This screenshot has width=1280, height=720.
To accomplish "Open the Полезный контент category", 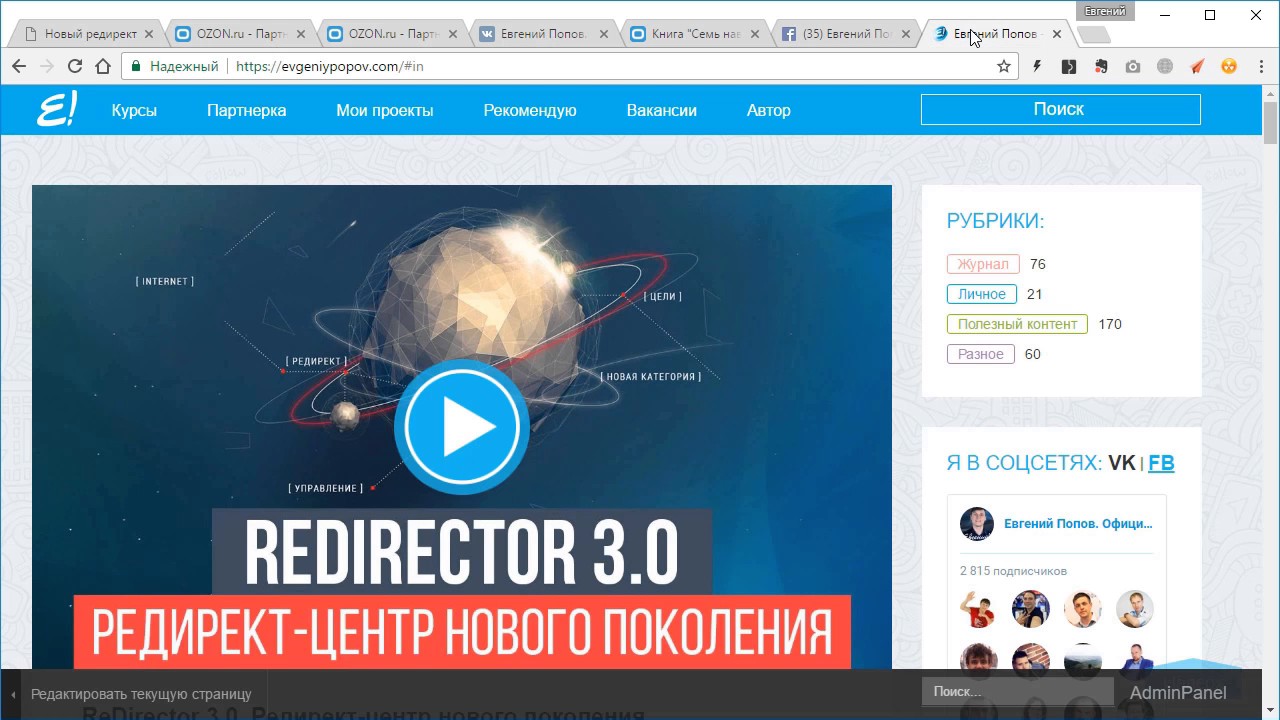I will coord(1017,324).
